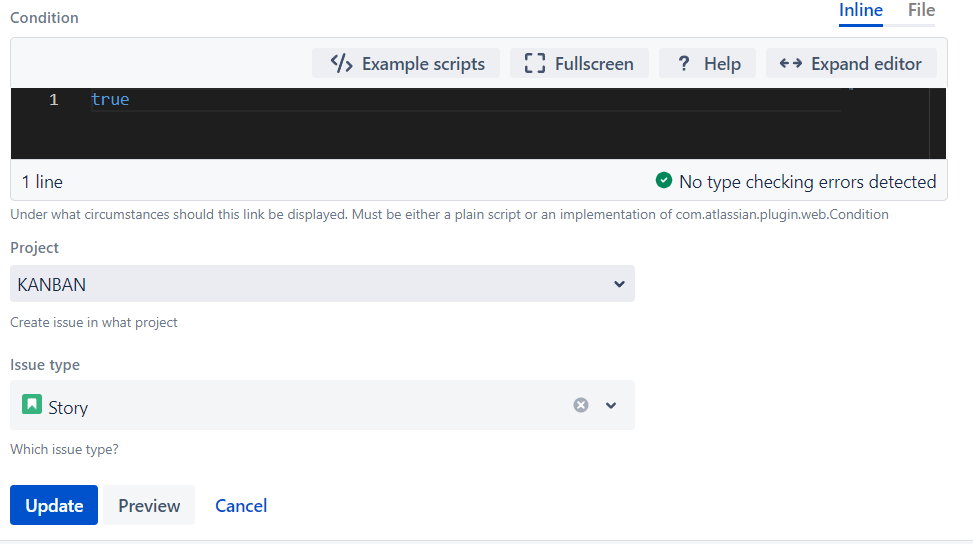Click line number 1 in editor gutter
Screen dimensions: 973x544
53,100
